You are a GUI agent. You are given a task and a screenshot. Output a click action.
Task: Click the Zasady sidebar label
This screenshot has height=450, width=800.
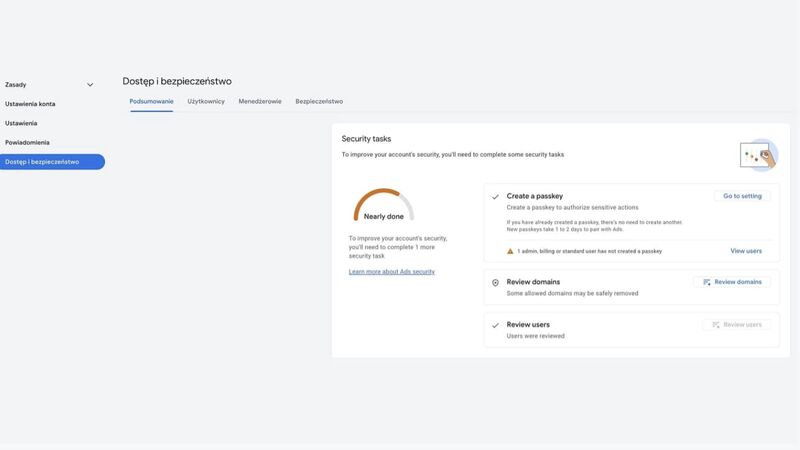tap(15, 85)
